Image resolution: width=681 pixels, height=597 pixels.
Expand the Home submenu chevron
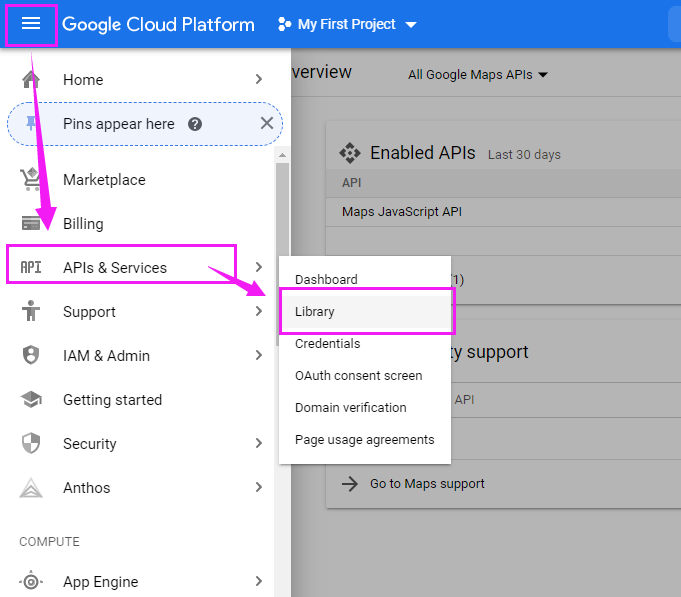click(x=259, y=79)
